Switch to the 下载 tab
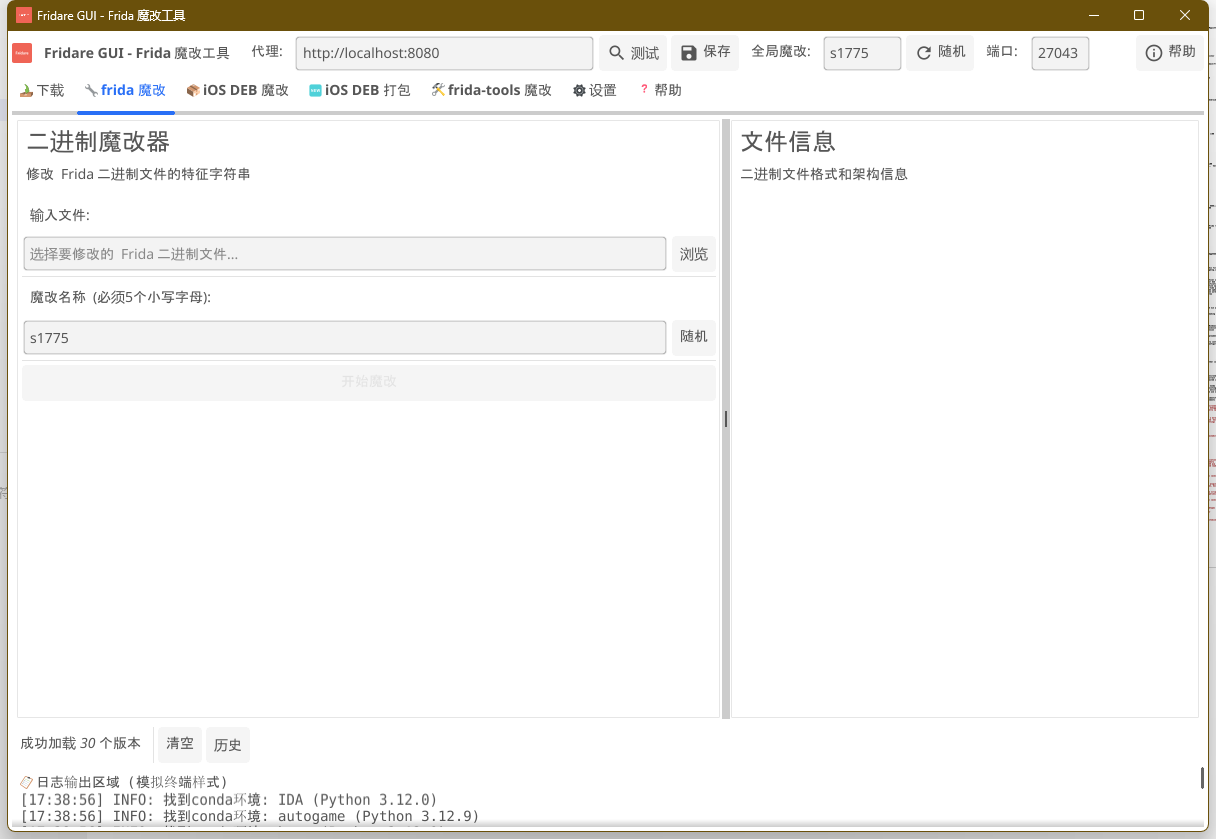This screenshot has width=1216, height=839. point(42,90)
